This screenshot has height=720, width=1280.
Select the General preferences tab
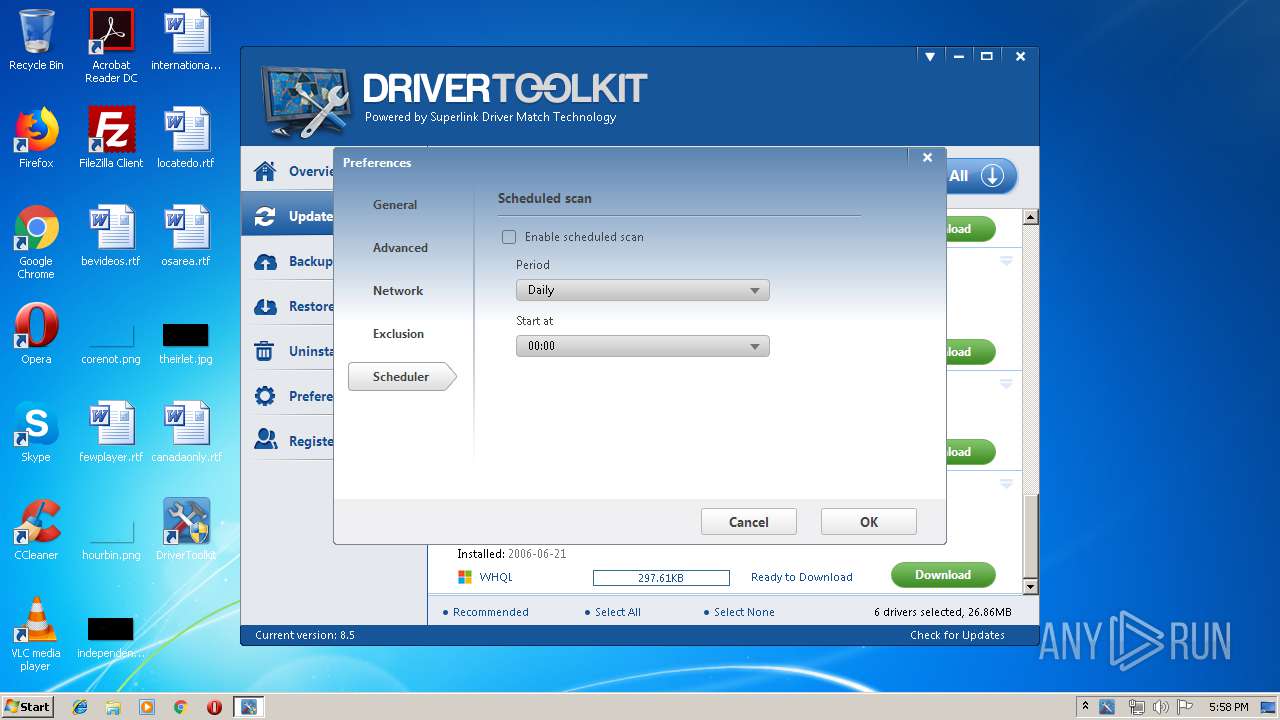coord(395,205)
